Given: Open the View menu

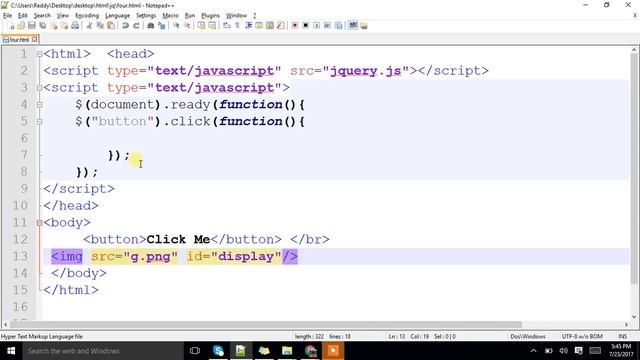Looking at the screenshot, I should tap(62, 16).
